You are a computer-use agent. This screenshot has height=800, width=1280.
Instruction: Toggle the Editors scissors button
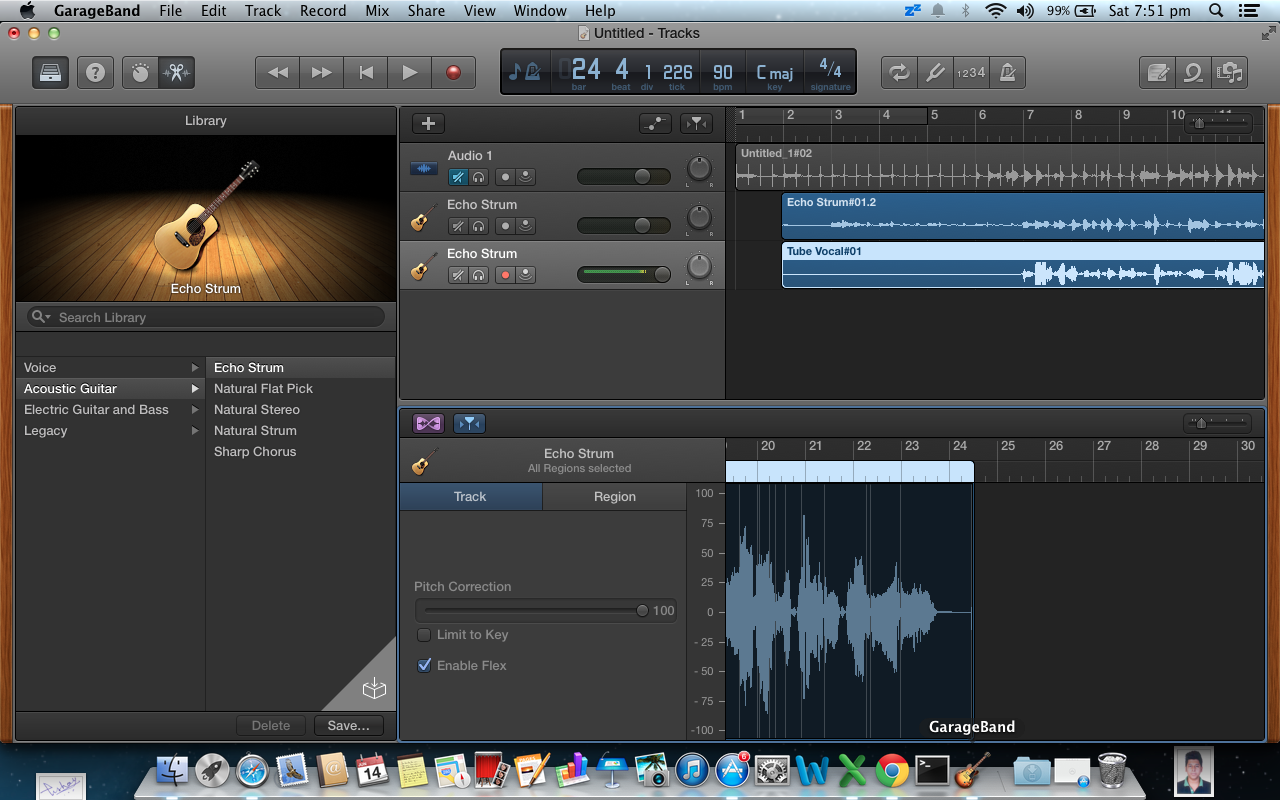(x=177, y=73)
